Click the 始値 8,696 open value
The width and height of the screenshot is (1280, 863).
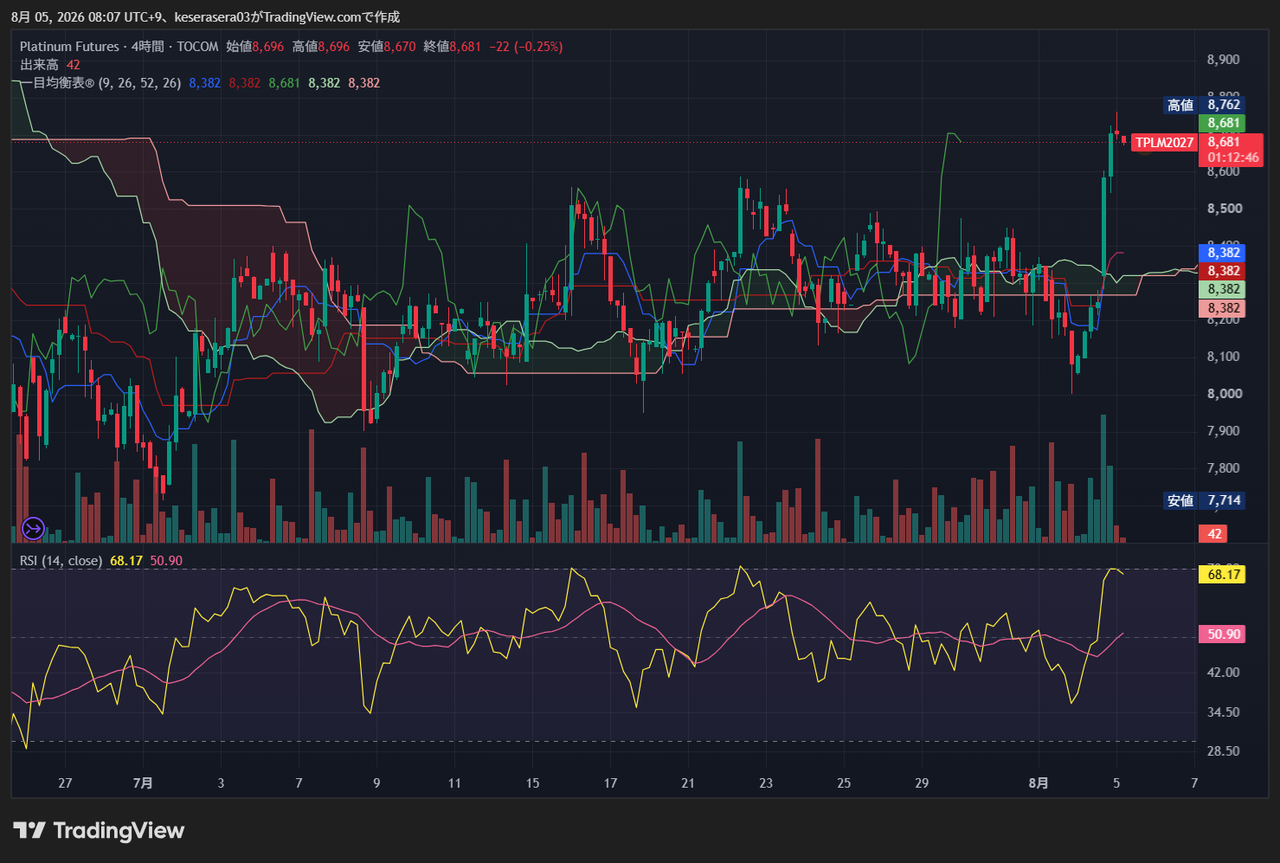[x=255, y=46]
